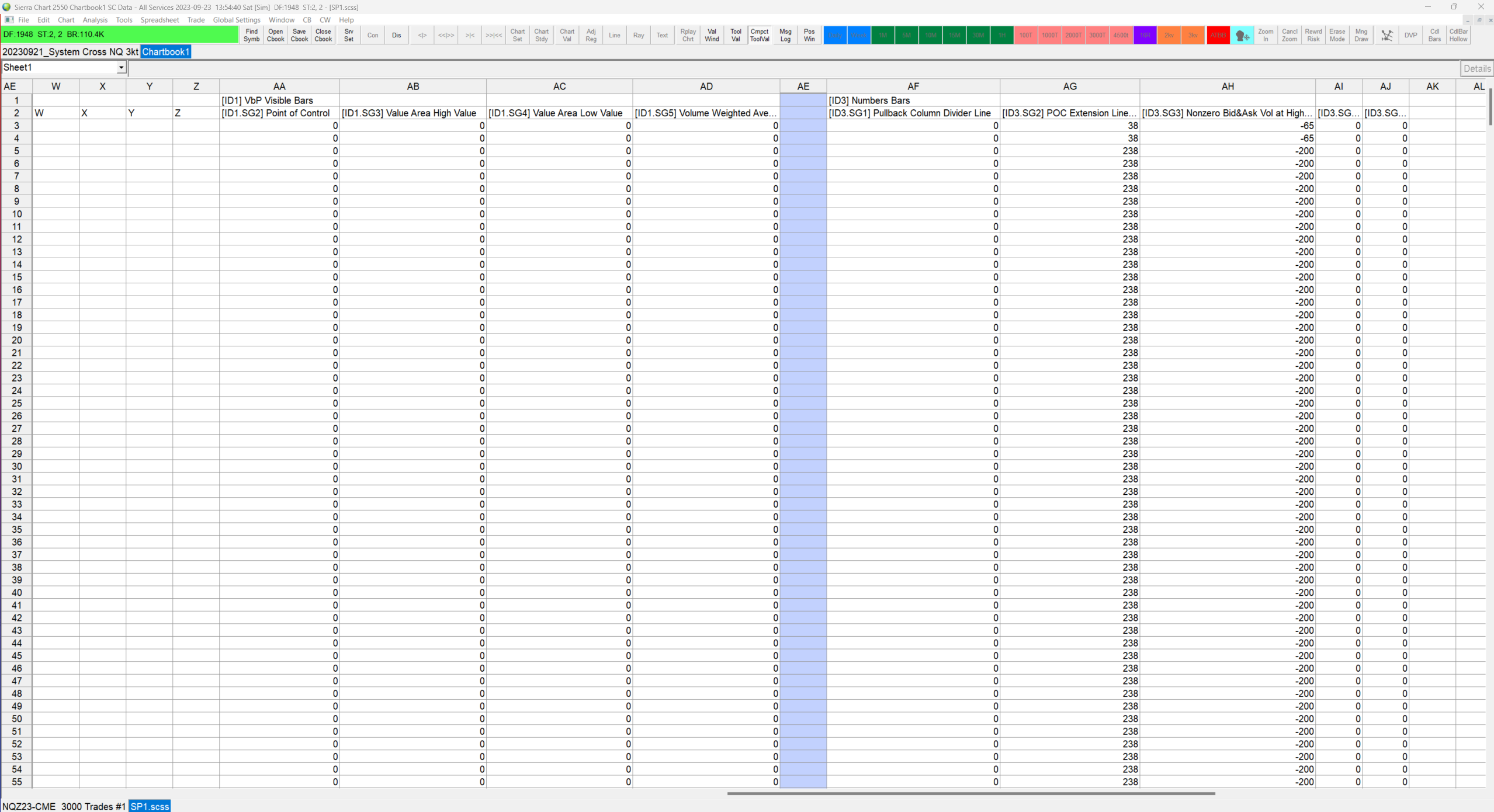Click the cyan head-with-crosshair toolbar icon
The image size is (1494, 812).
[x=1242, y=36]
